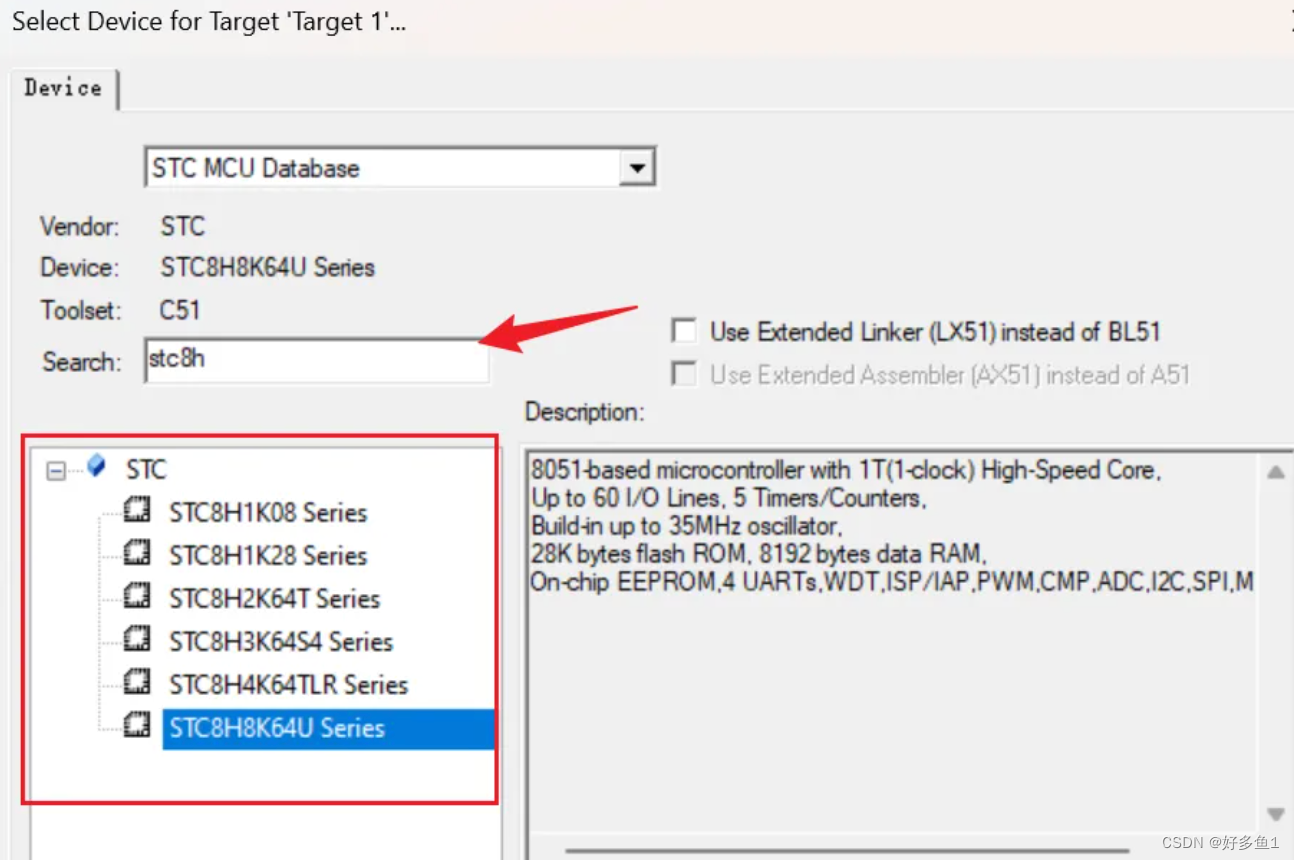The image size is (1294, 860).
Task: Click the STC vendor diamond icon
Action: tap(96, 466)
